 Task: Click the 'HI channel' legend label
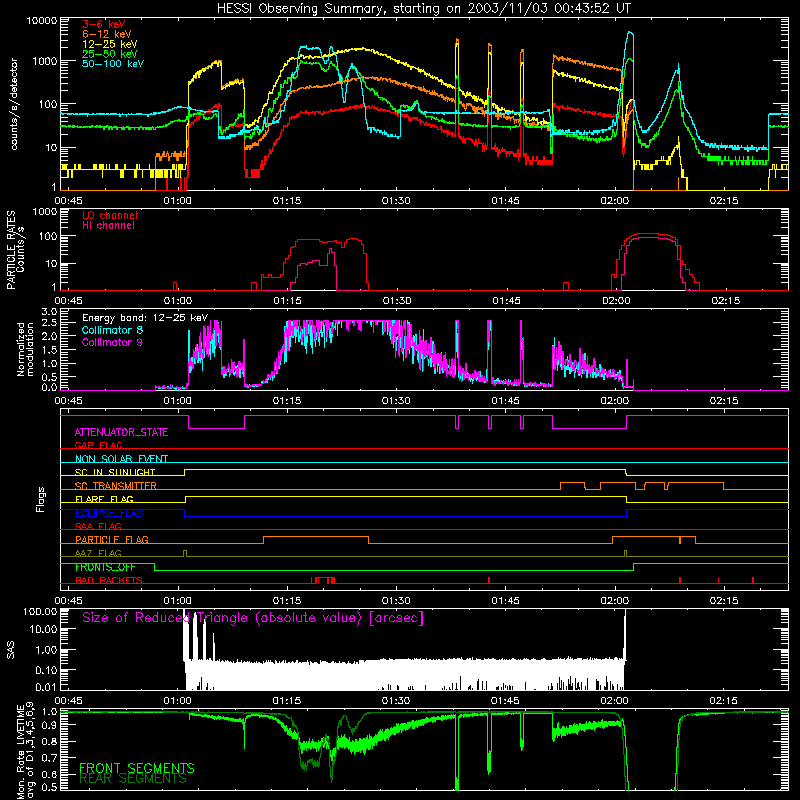[108, 226]
